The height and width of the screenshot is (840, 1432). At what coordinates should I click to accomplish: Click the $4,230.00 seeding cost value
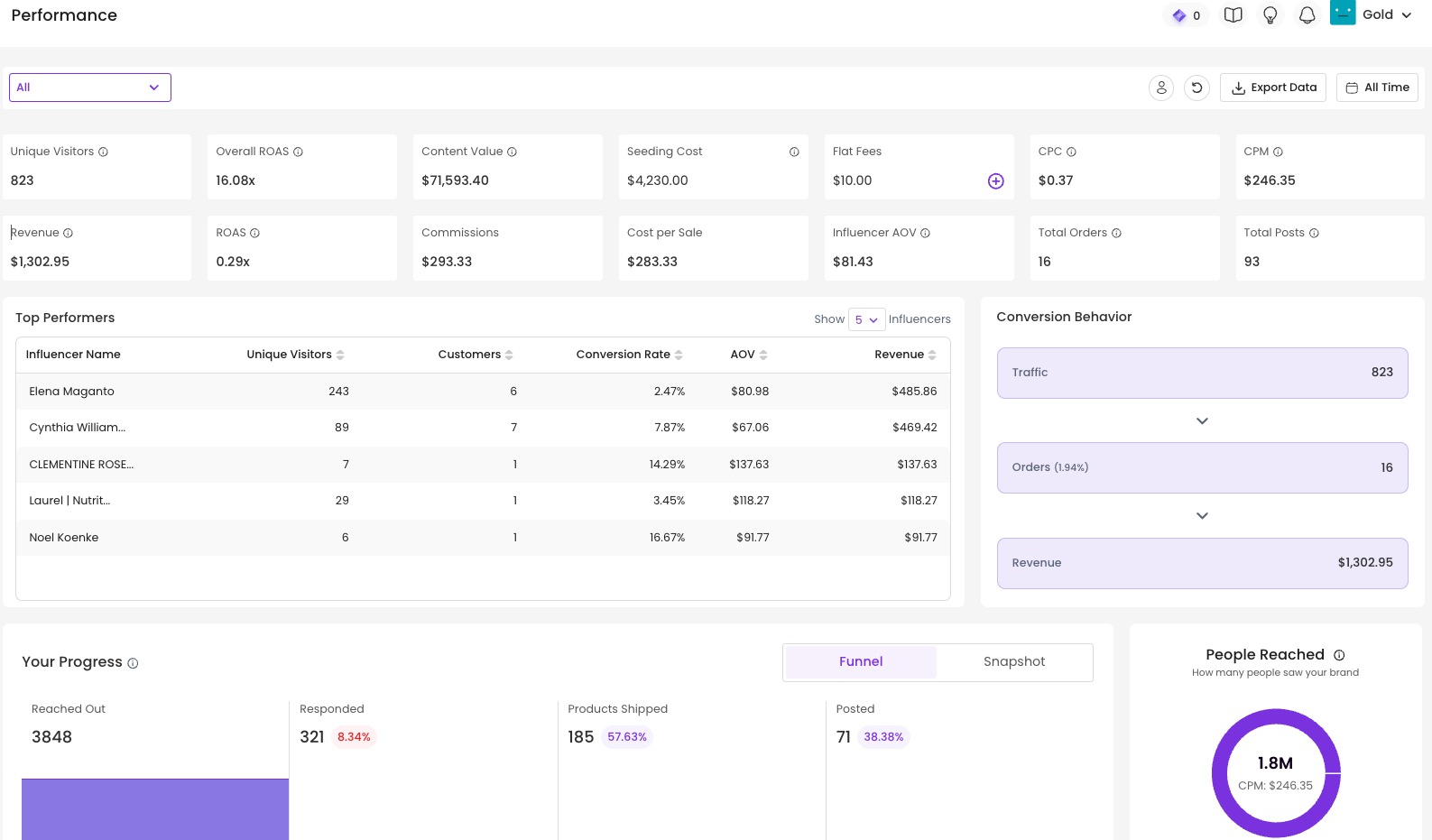pos(658,180)
